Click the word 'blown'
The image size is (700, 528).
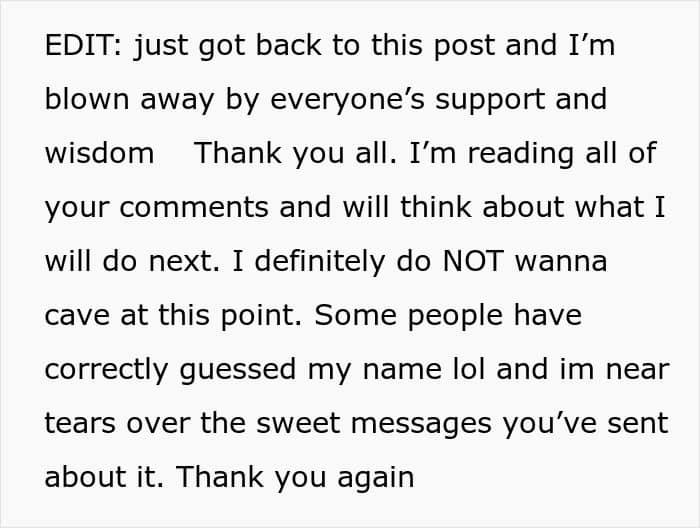tap(87, 99)
